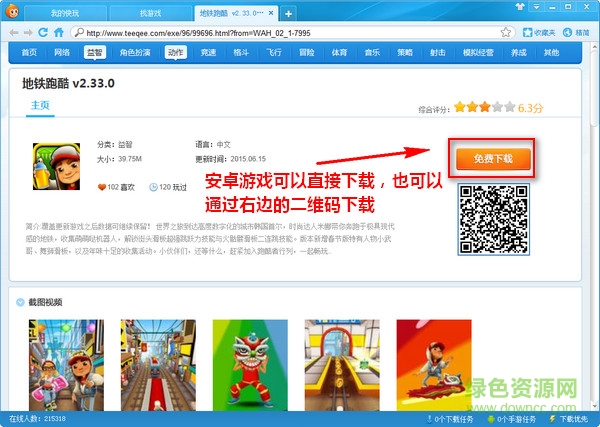Open the 收藏夹 favorites button
The image size is (600, 427).
pos(539,33)
